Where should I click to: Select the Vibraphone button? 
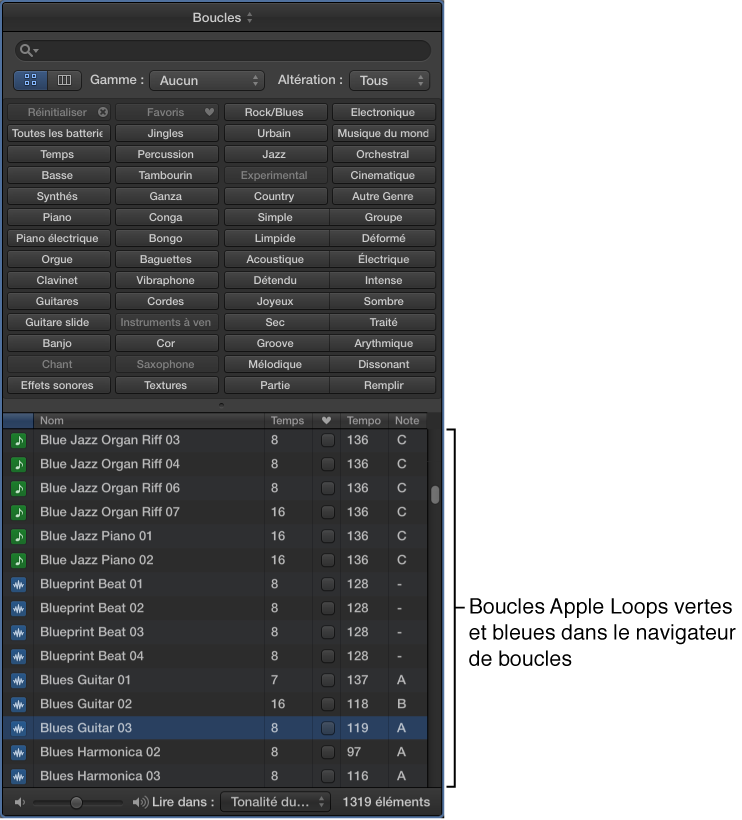pyautogui.click(x=167, y=280)
